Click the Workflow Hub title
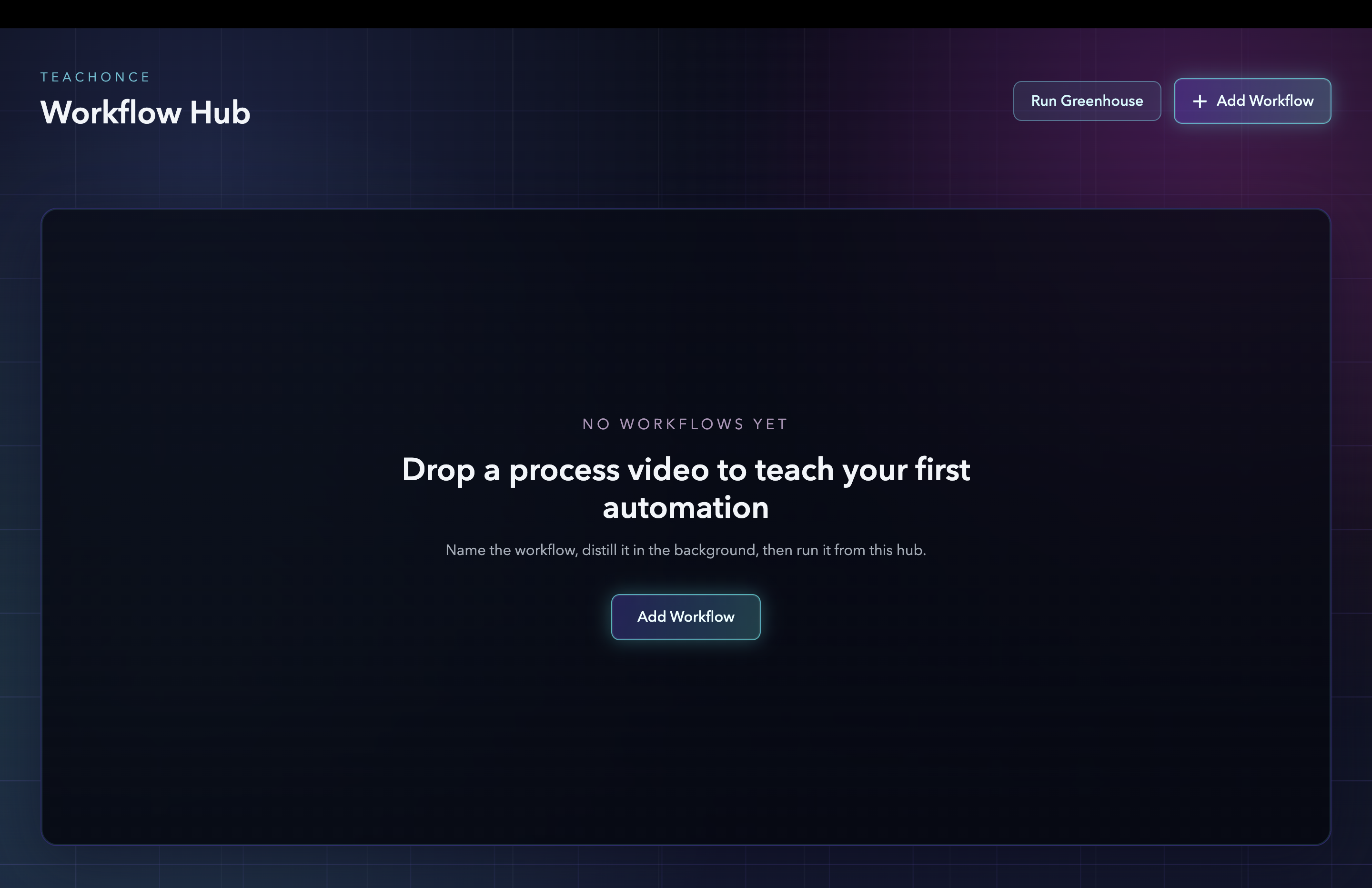This screenshot has height=888, width=1372. 145,112
